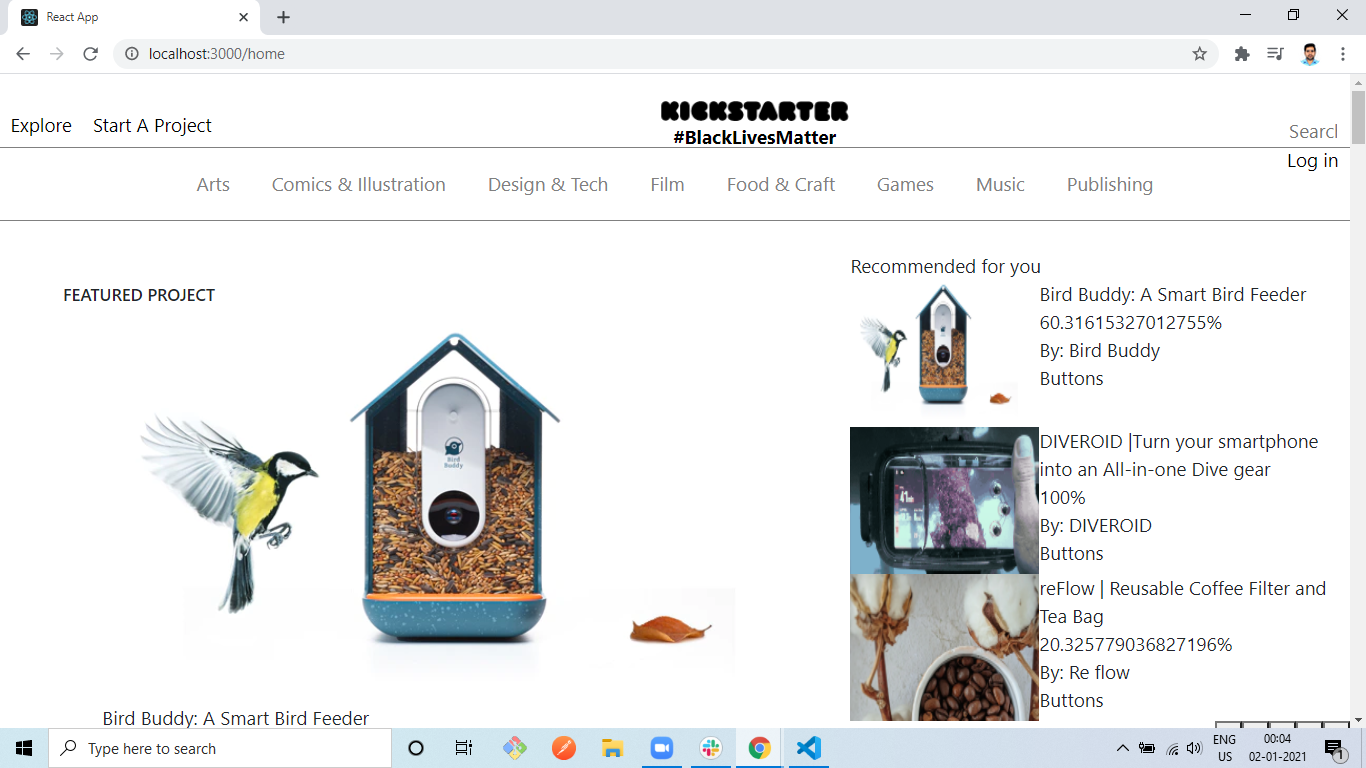
Task: Click the 100% funding text for DIVEROID
Action: click(1063, 498)
